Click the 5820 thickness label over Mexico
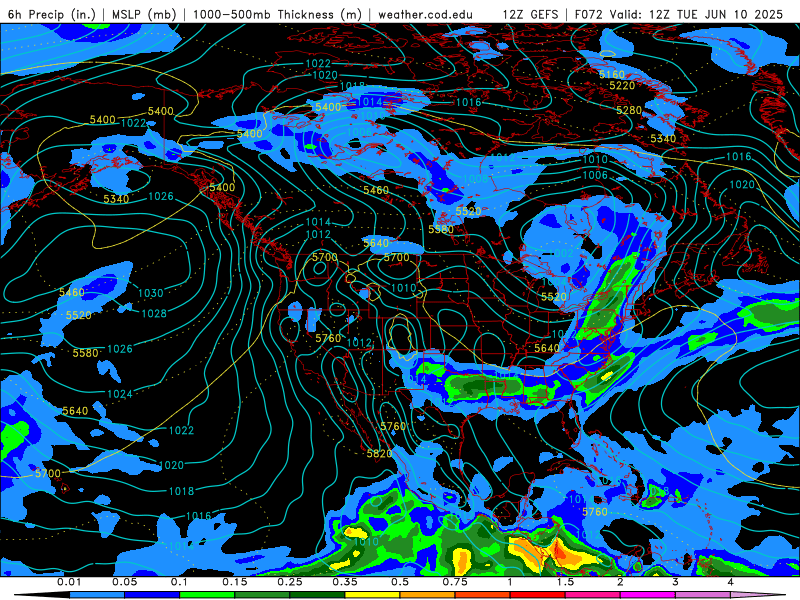Viewport: 800px width, 600px height. (x=380, y=454)
